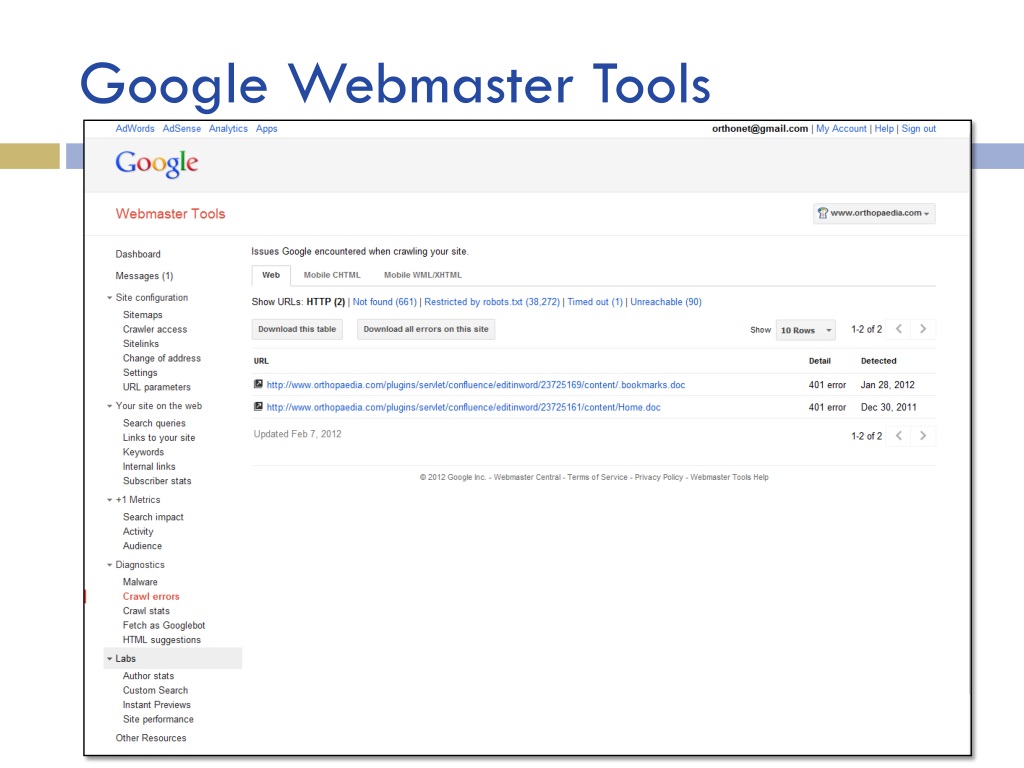Click Sign out link
This screenshot has height=768, width=1024.
[x=919, y=129]
